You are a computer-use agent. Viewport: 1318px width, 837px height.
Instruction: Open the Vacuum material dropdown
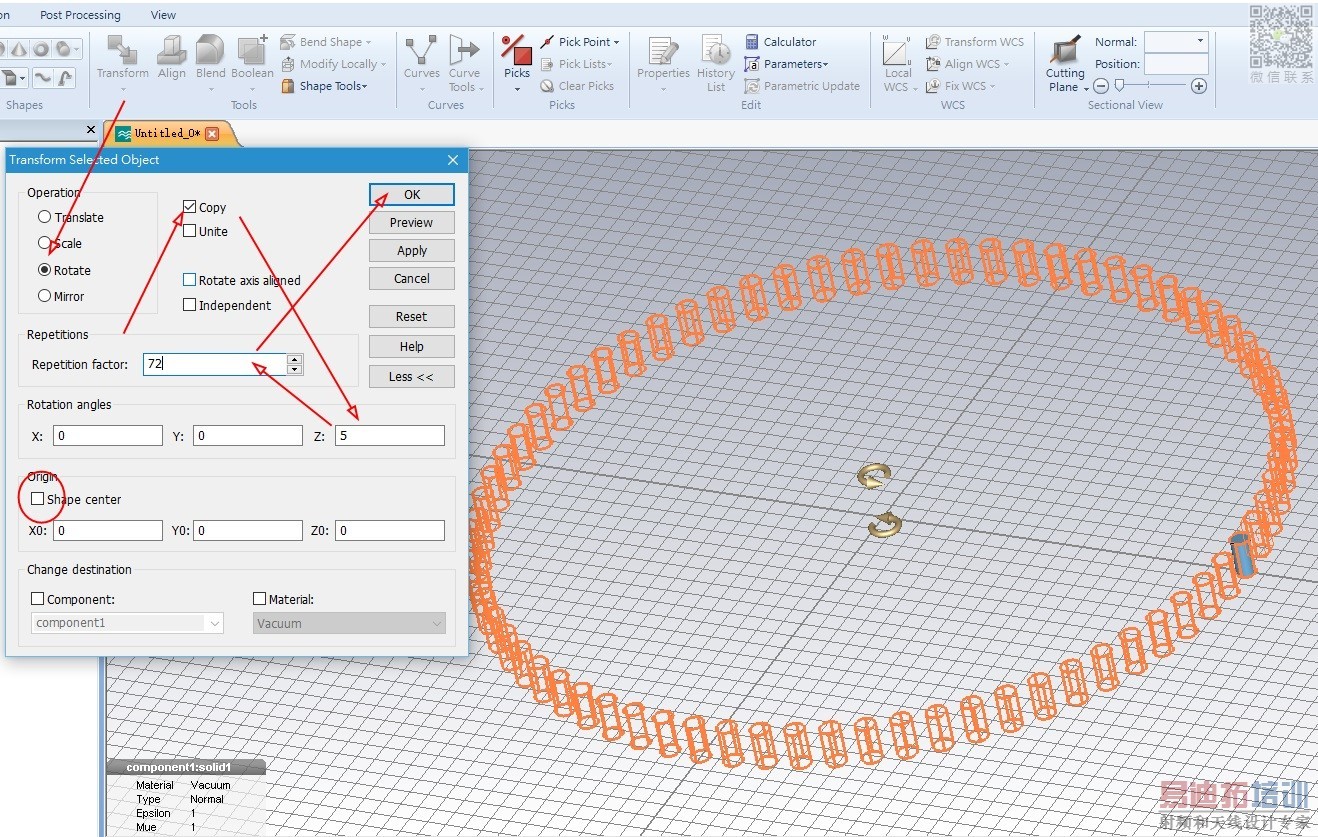click(x=348, y=623)
